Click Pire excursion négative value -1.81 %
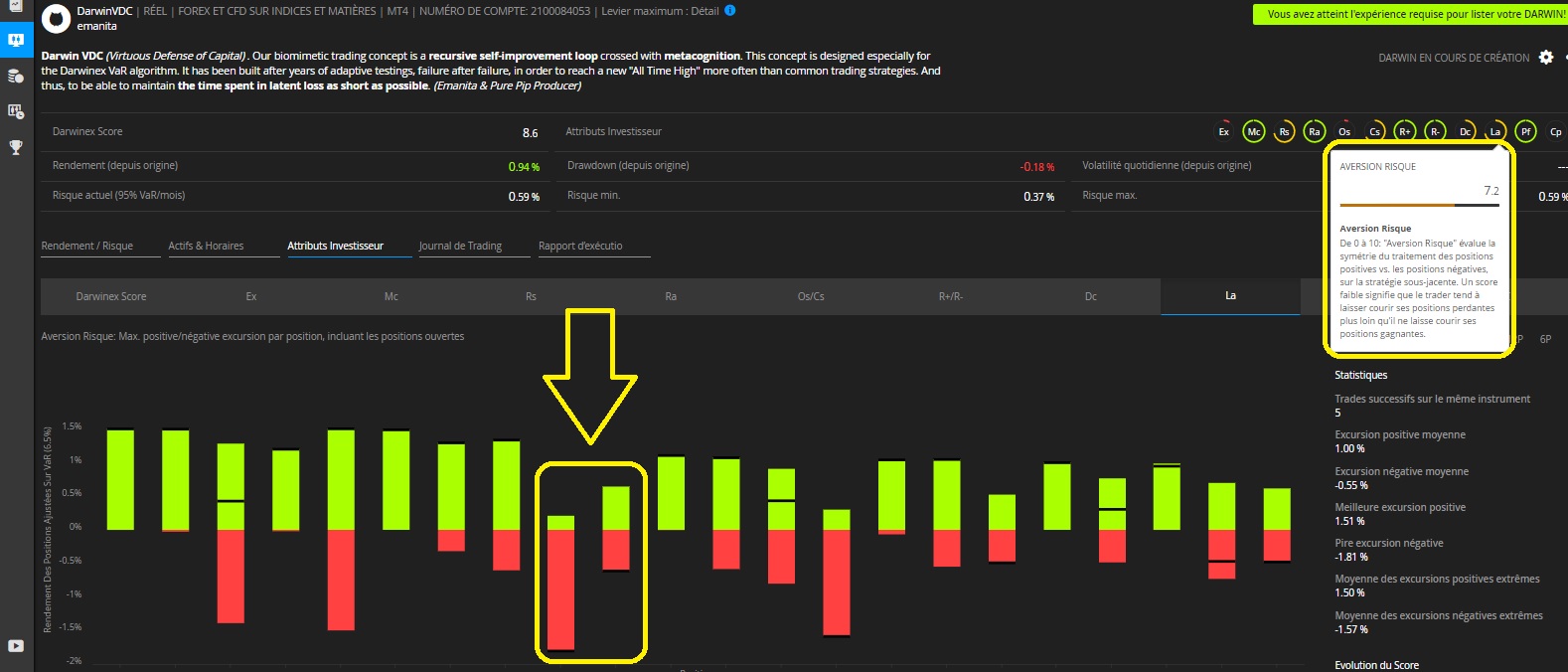The height and width of the screenshot is (672, 1568). (1351, 557)
